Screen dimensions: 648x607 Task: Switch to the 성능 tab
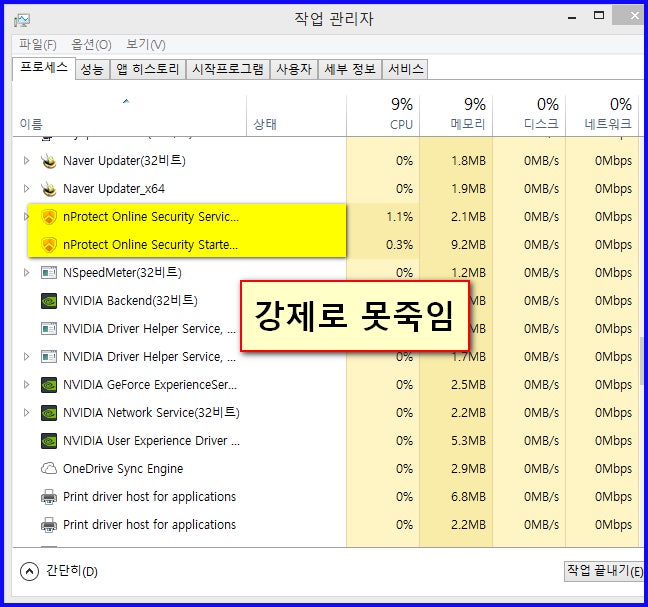click(92, 69)
